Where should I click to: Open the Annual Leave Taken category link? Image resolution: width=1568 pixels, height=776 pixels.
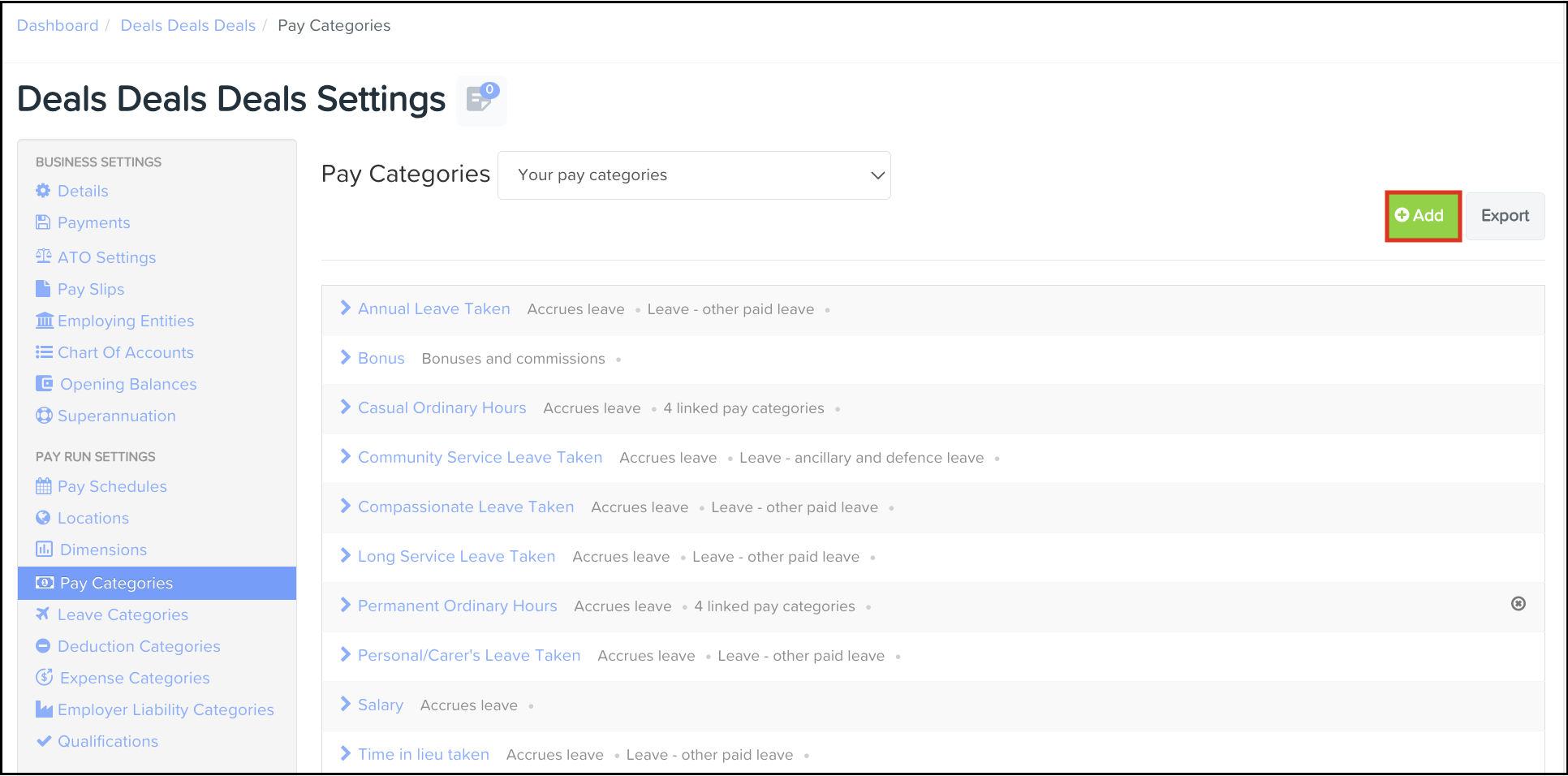[x=434, y=308]
